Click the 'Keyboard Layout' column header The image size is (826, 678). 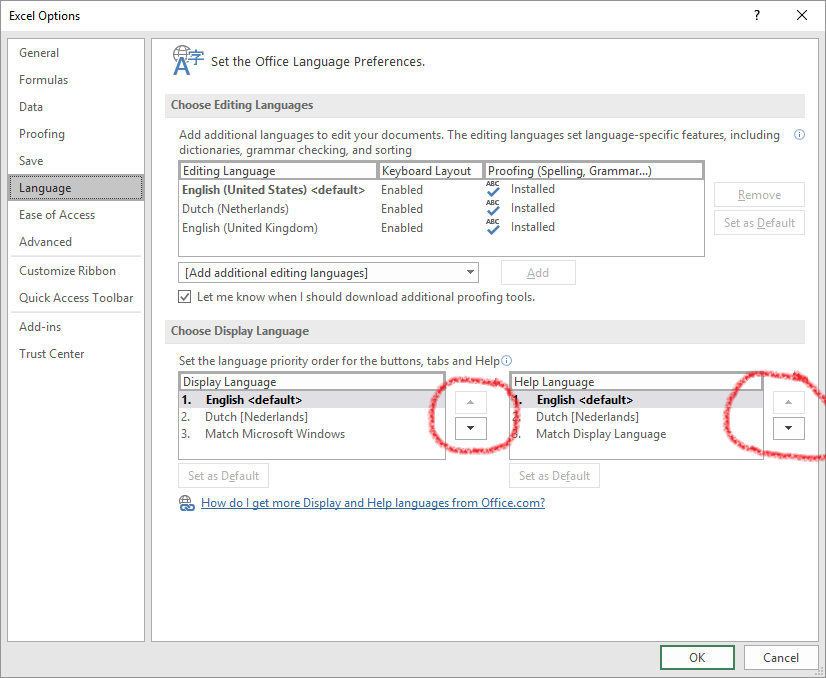[430, 171]
